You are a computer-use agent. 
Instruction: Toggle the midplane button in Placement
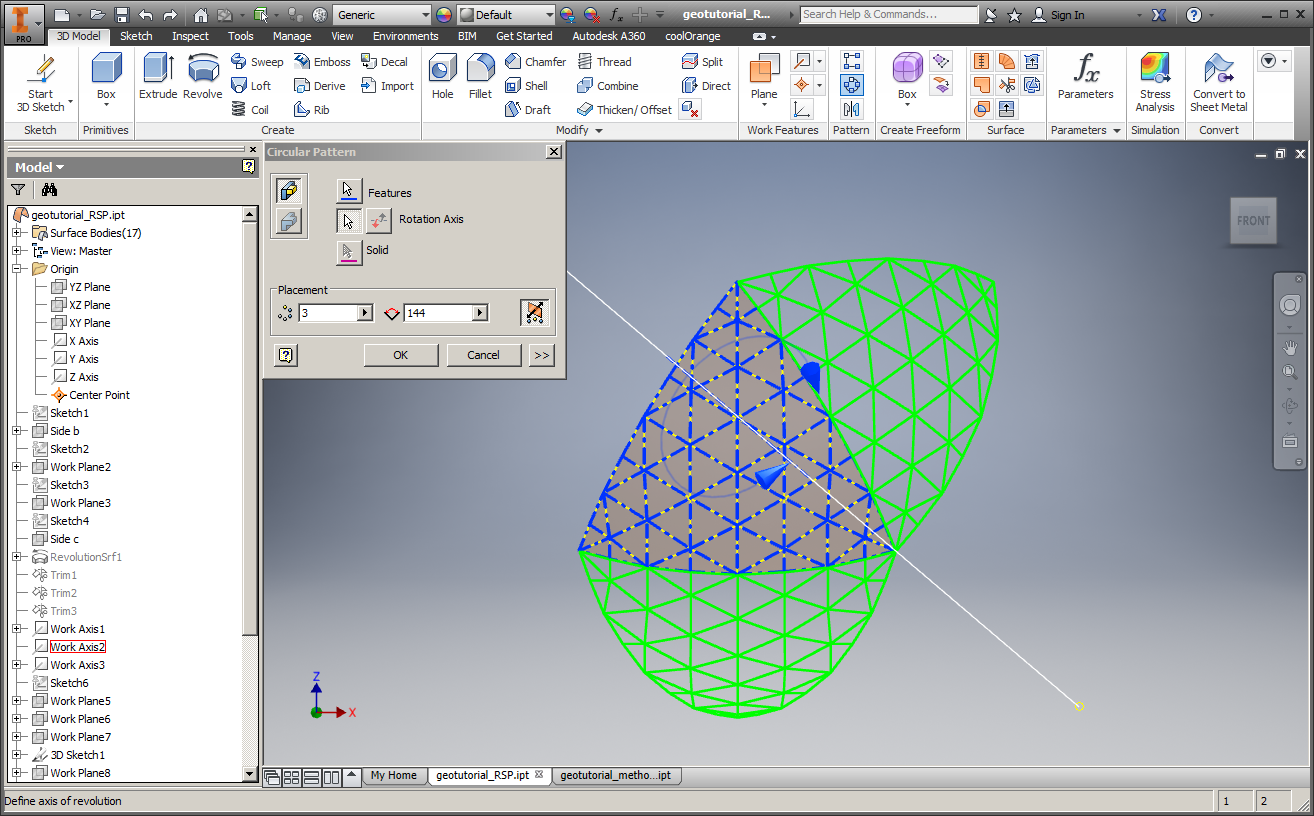tap(535, 313)
